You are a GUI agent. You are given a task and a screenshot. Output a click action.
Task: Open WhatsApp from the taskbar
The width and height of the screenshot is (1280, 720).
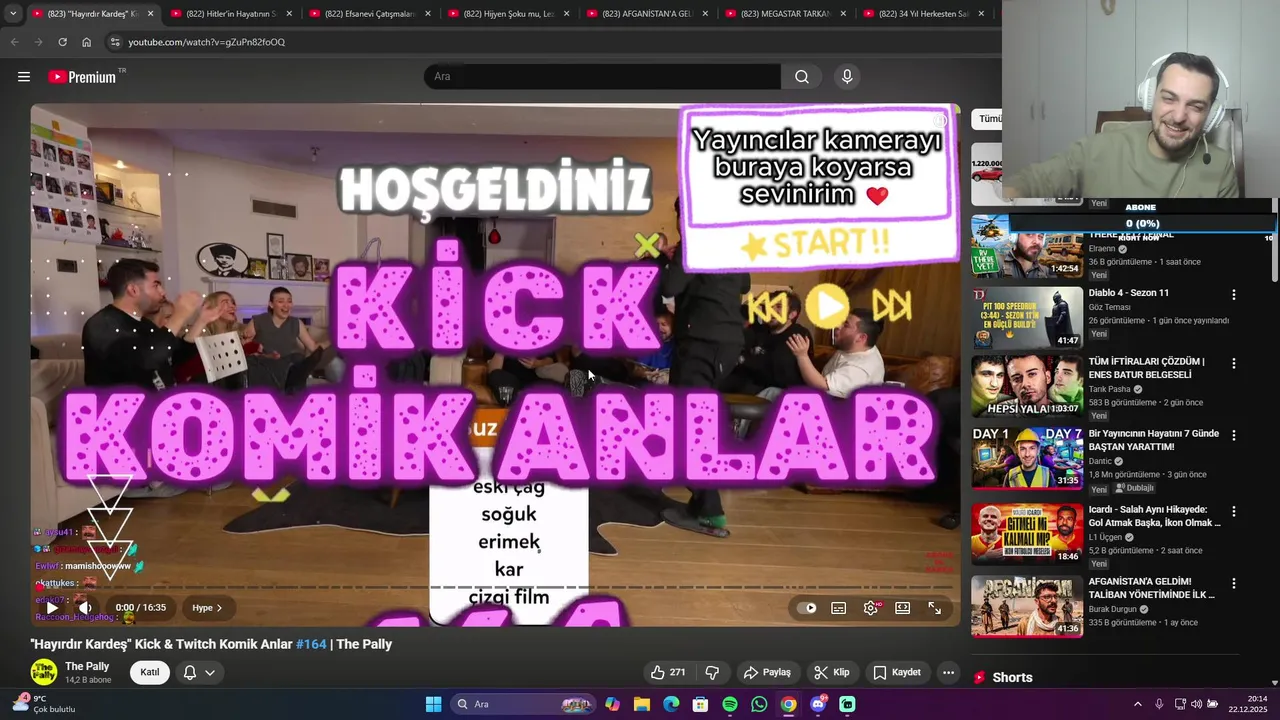pyautogui.click(x=759, y=704)
